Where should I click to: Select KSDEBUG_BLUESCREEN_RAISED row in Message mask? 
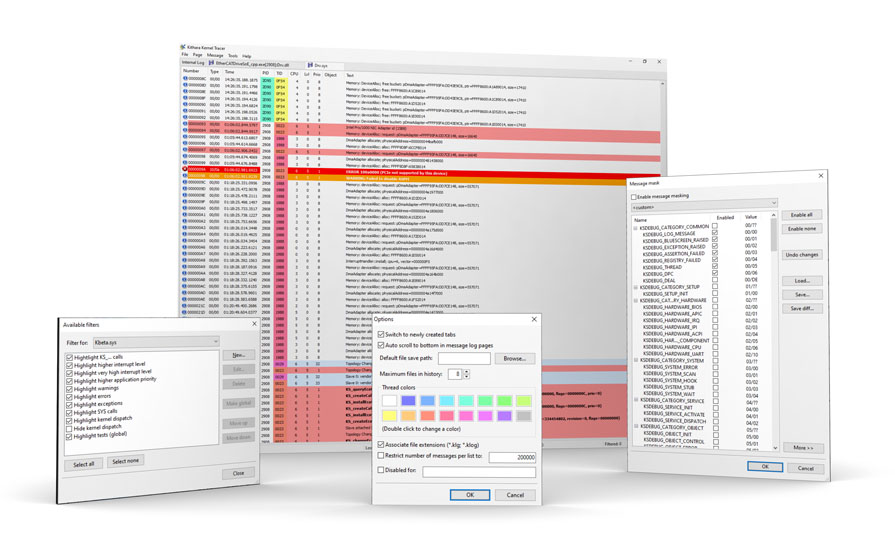[x=675, y=241]
